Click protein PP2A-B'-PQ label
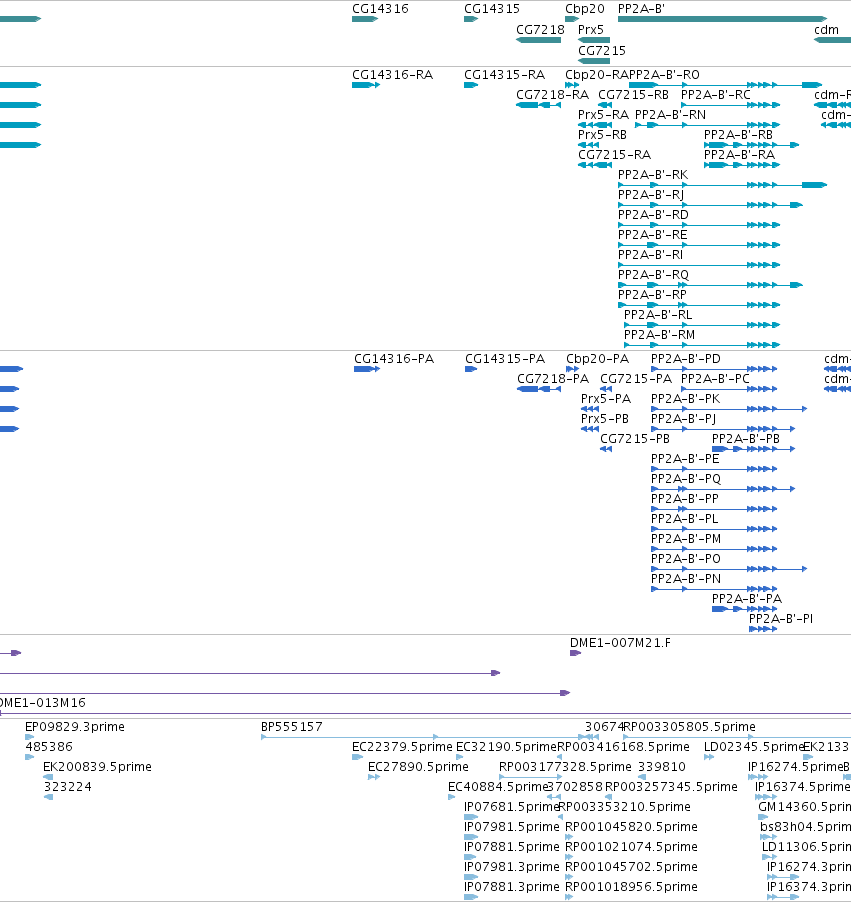The height and width of the screenshot is (902, 851). [686, 479]
